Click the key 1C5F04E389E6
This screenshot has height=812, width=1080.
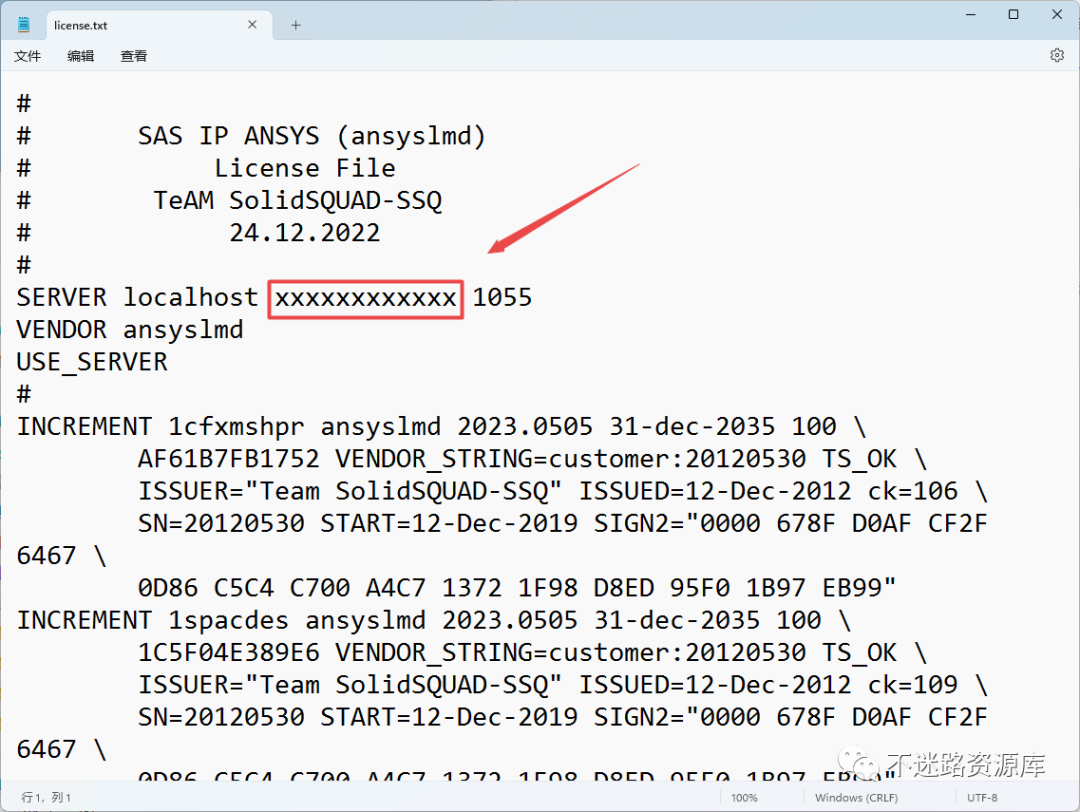(x=229, y=652)
